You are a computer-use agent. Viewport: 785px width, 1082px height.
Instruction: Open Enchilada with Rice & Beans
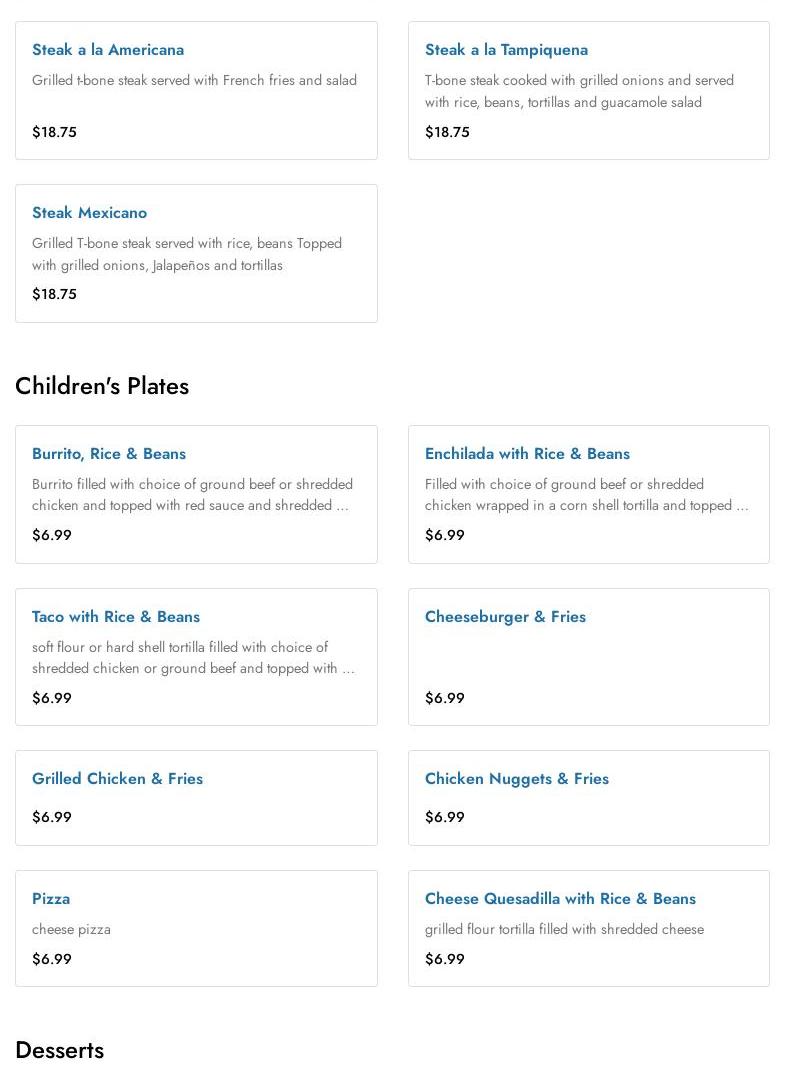coord(527,454)
